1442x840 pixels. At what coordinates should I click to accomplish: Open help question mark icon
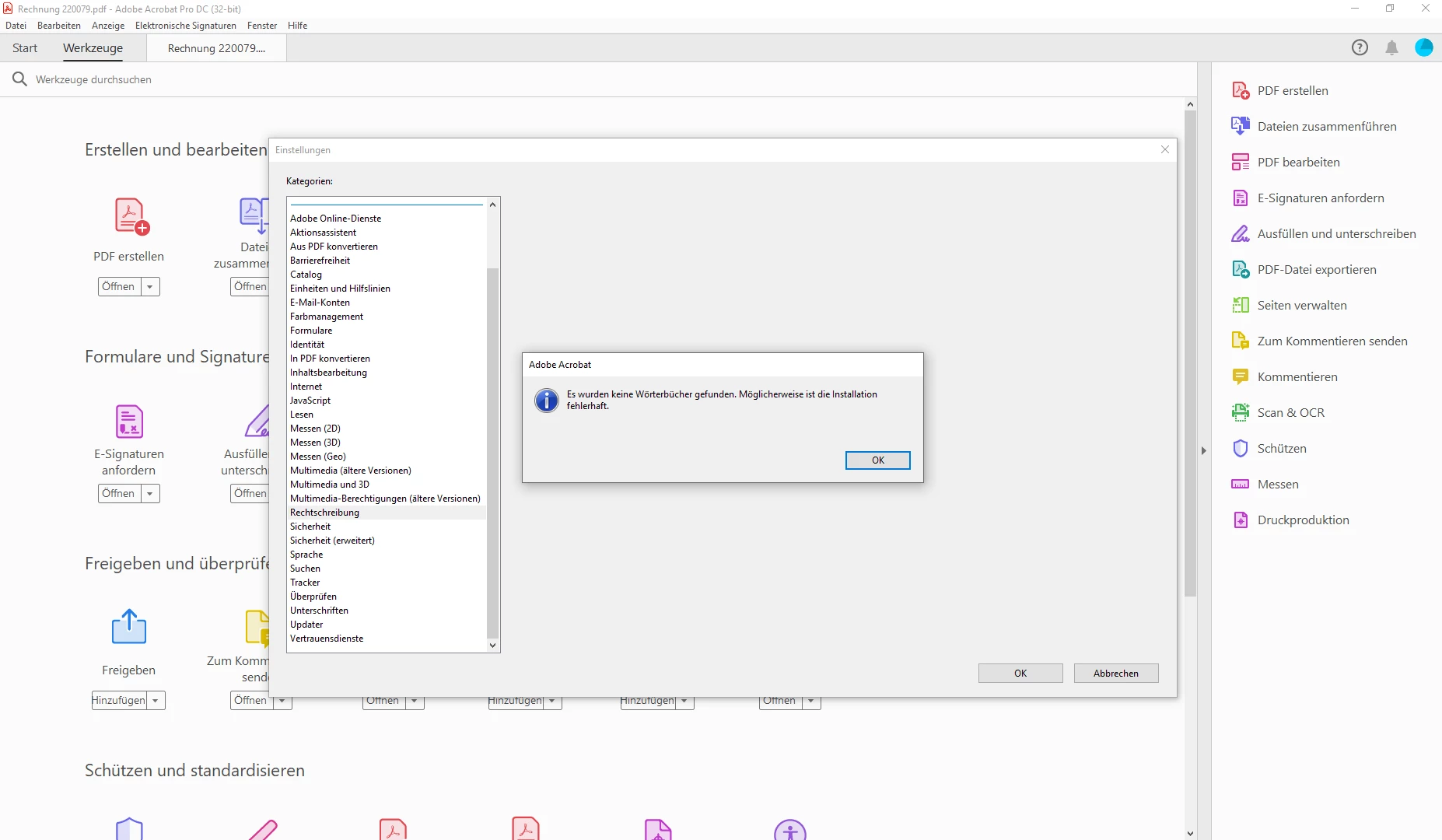1360,47
